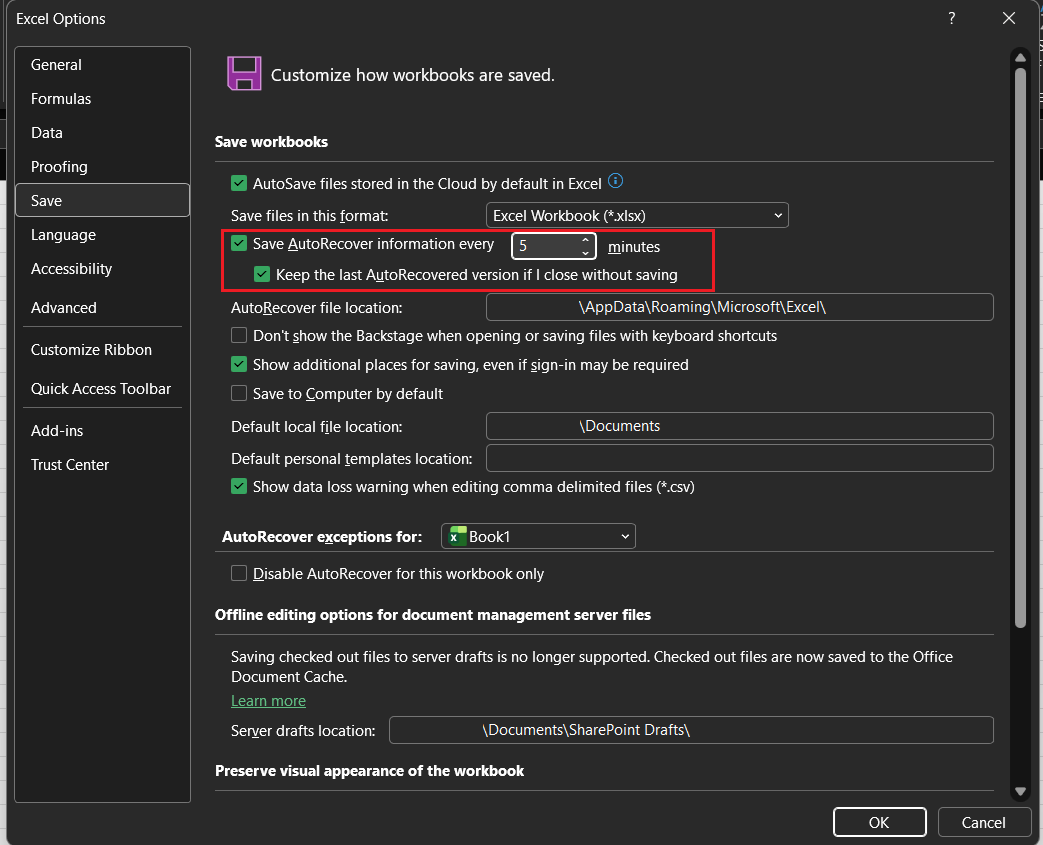Click the Server drafts location field

tap(691, 730)
